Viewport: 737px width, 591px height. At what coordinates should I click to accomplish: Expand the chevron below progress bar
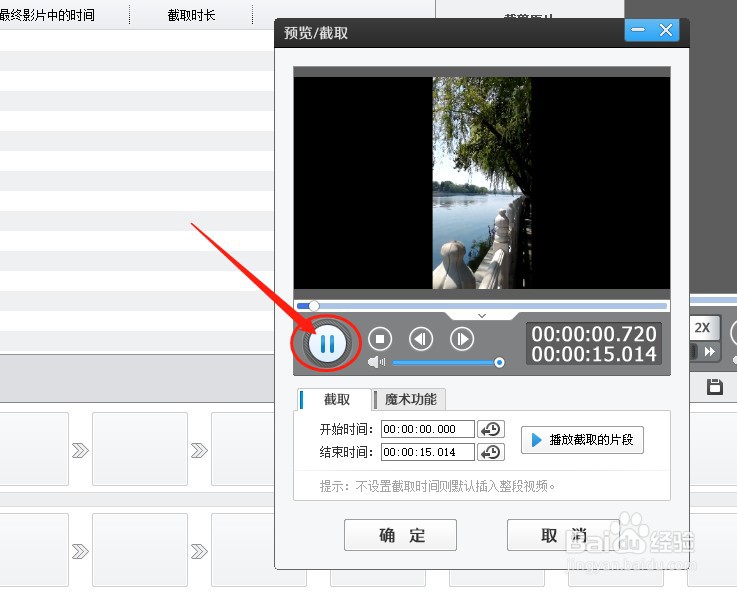pos(482,316)
